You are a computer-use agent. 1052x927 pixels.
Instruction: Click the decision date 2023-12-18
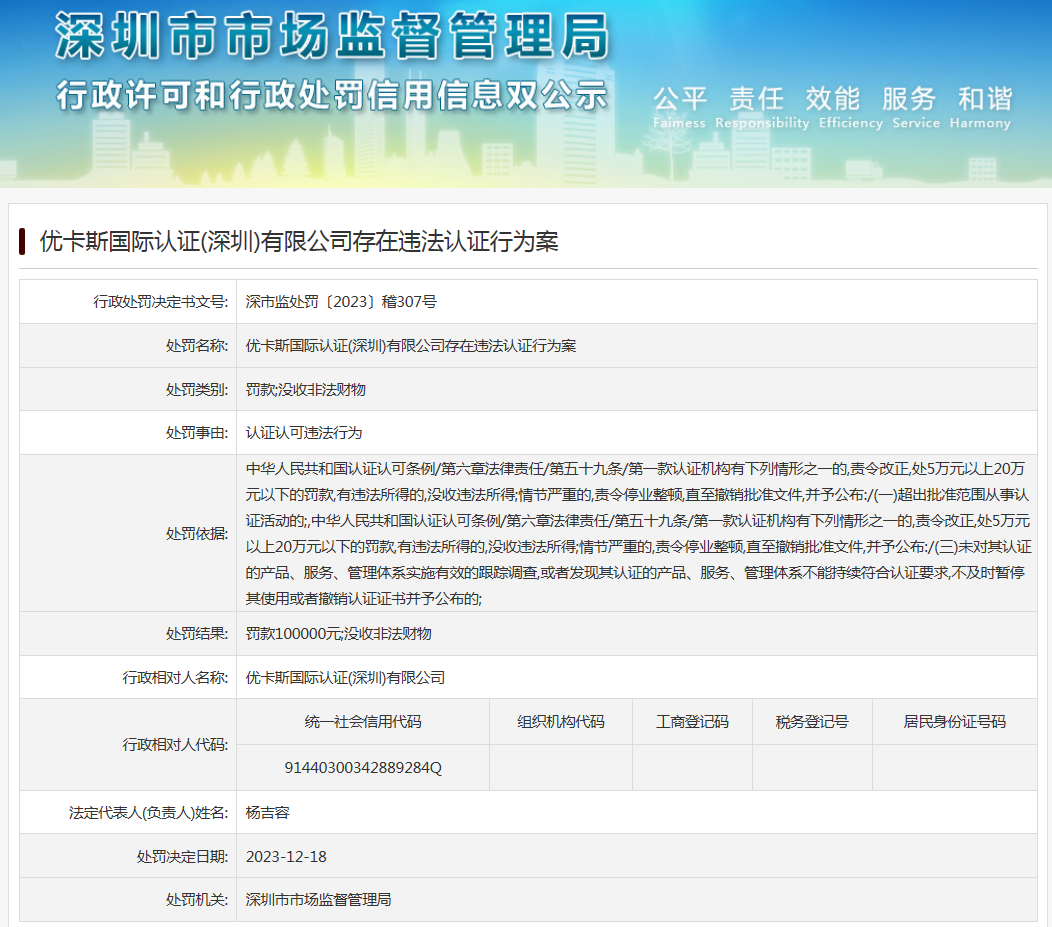pyautogui.click(x=286, y=856)
